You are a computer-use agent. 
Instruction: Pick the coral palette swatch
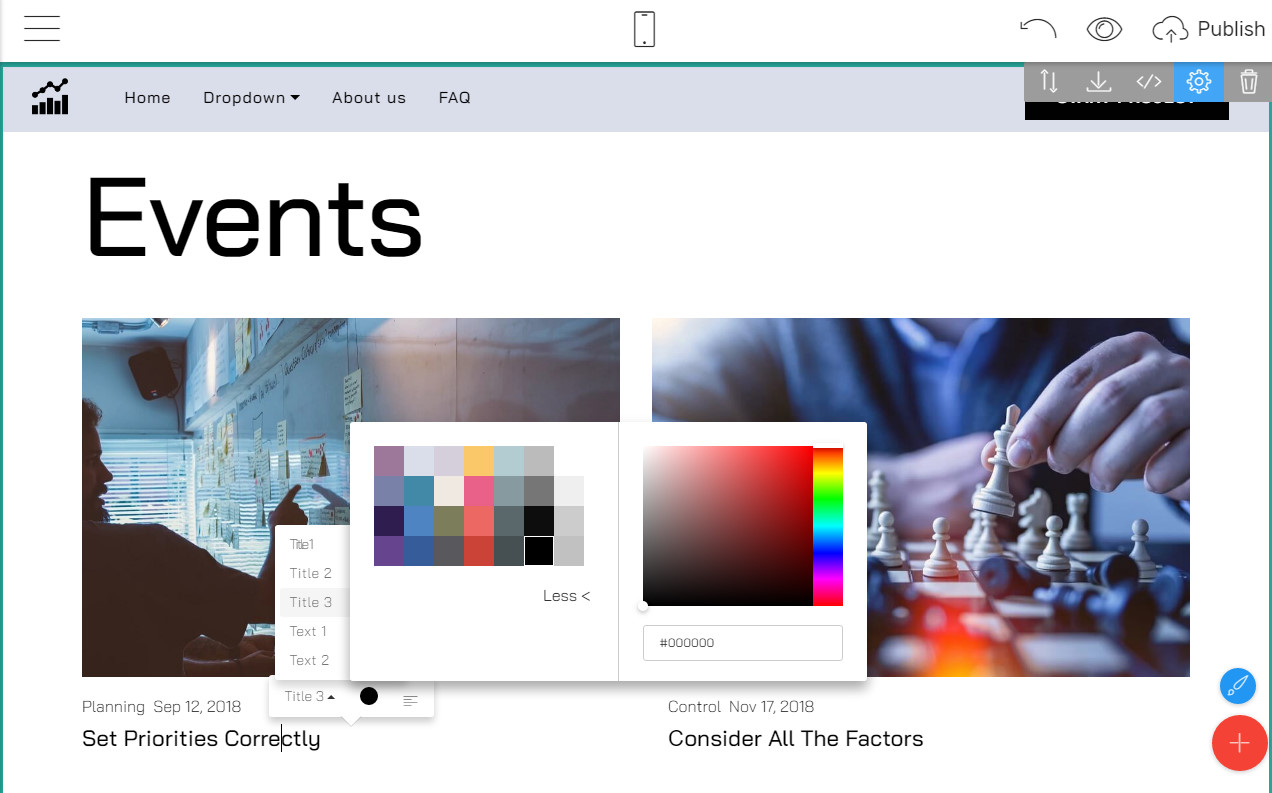pyautogui.click(x=479, y=521)
